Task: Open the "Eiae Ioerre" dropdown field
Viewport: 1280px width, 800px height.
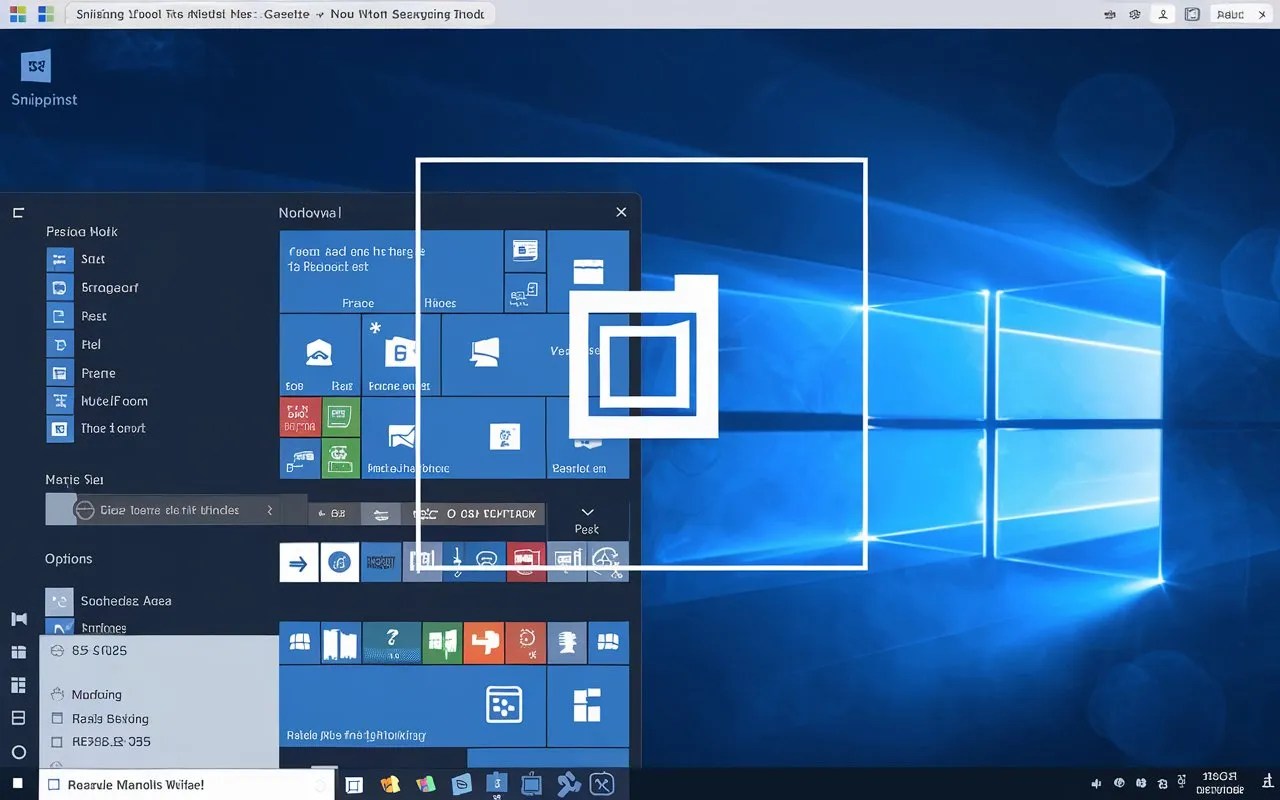Action: click(x=176, y=510)
